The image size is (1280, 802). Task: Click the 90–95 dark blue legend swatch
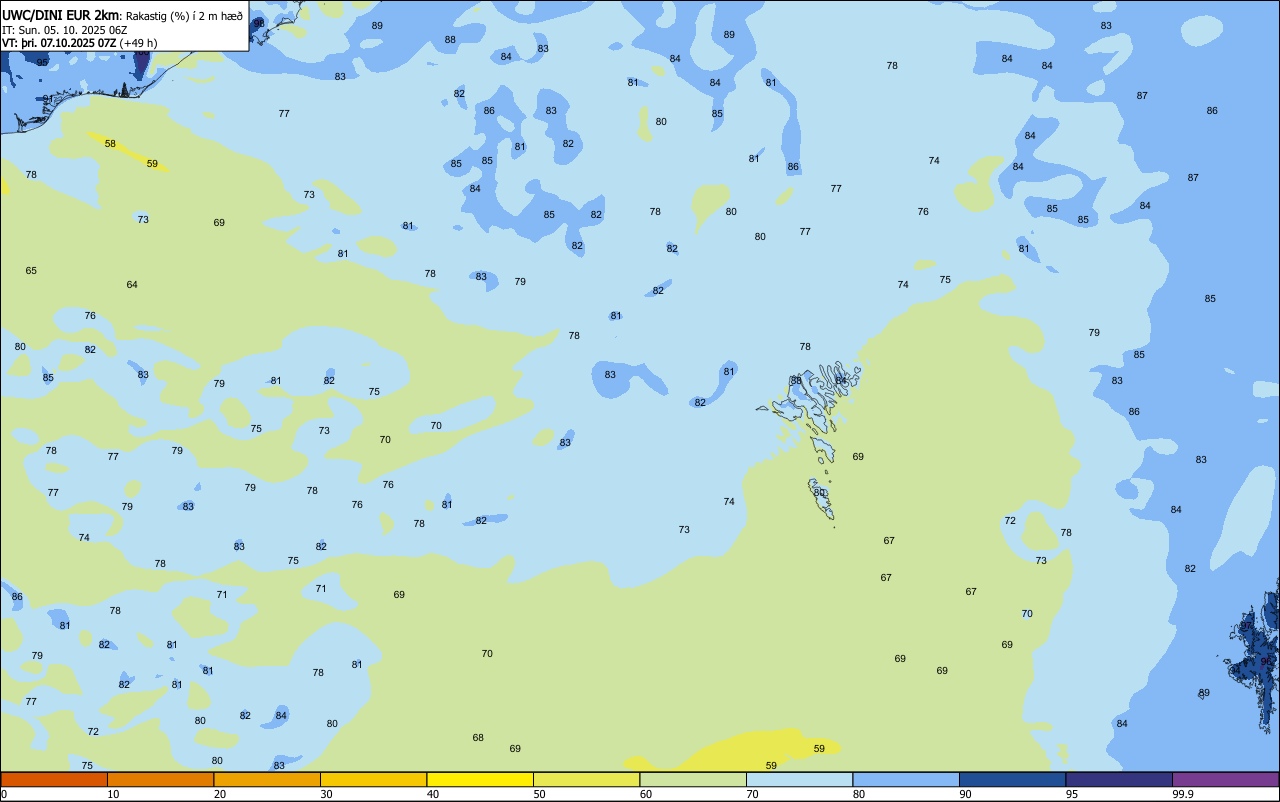pos(1012,779)
